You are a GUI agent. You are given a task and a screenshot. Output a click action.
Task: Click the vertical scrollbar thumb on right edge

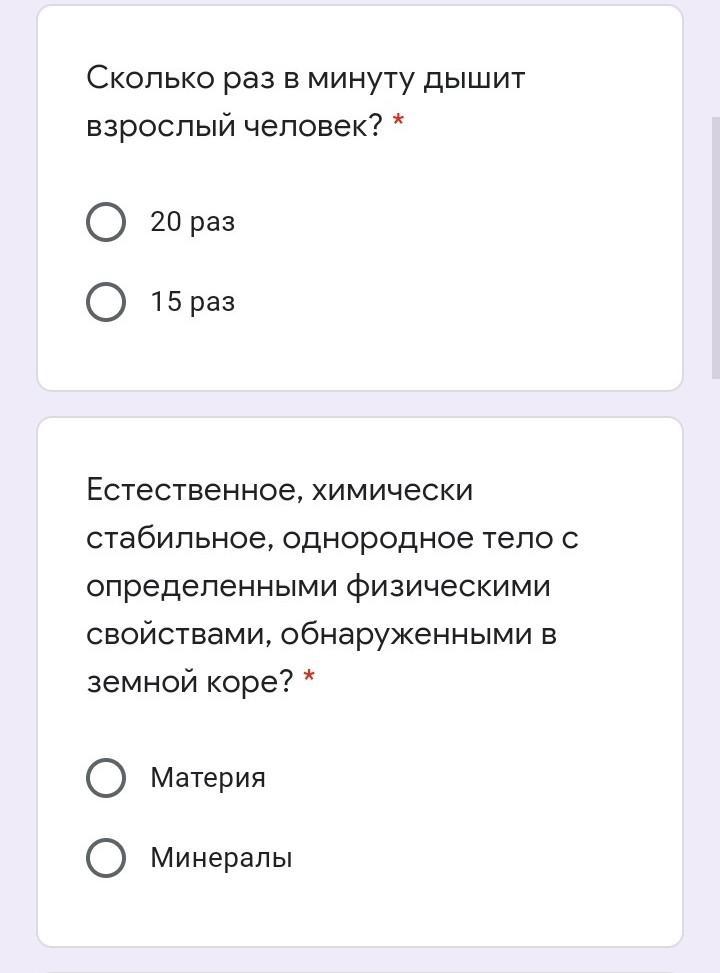[716, 247]
